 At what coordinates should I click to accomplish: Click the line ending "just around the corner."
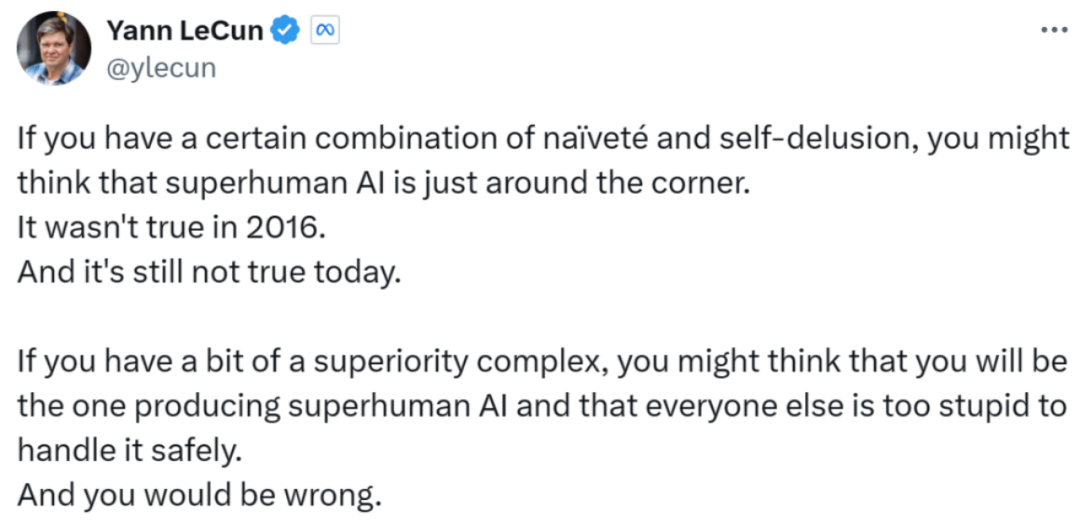pos(382,183)
